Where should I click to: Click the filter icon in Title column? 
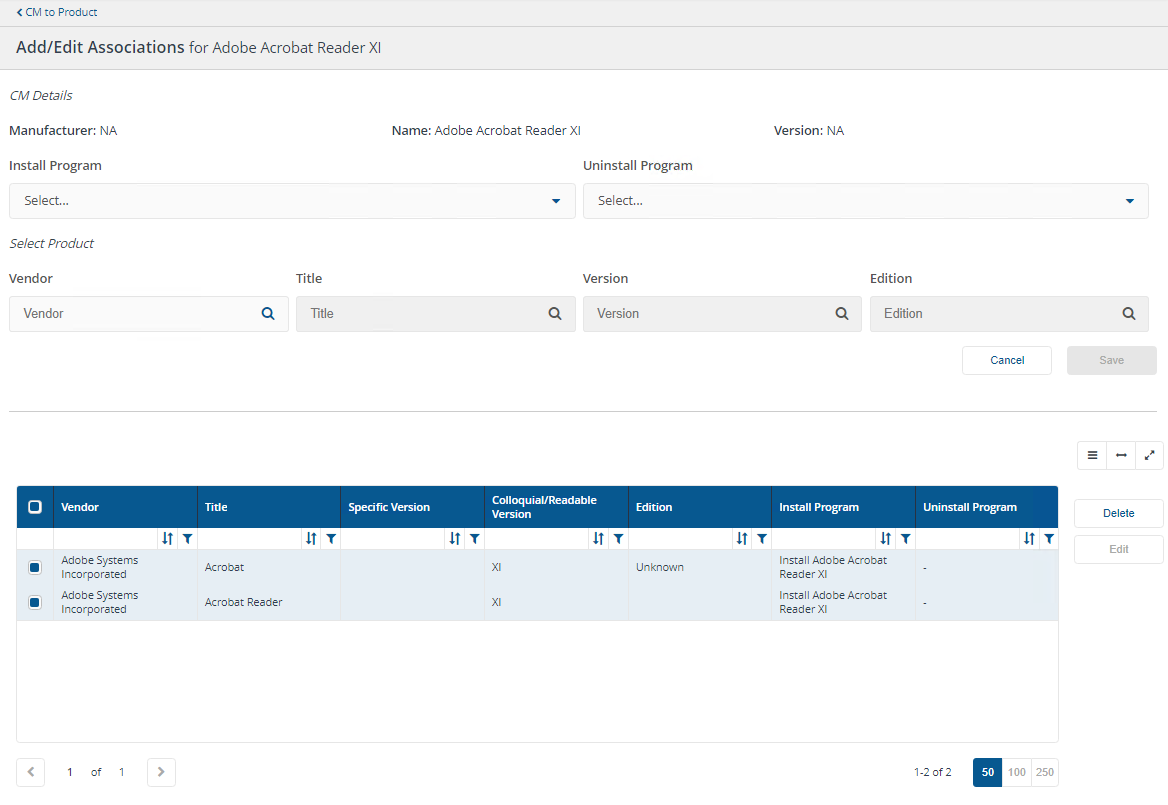click(331, 539)
